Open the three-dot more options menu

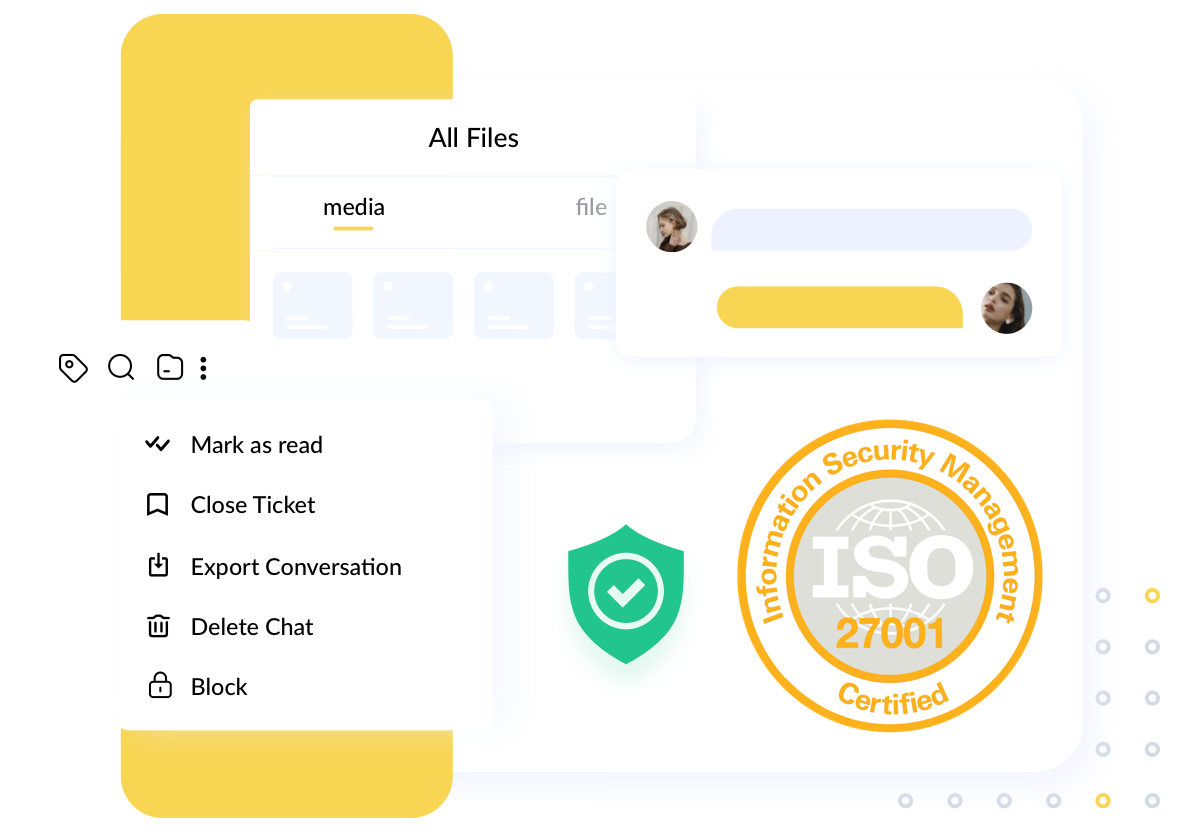pyautogui.click(x=203, y=368)
